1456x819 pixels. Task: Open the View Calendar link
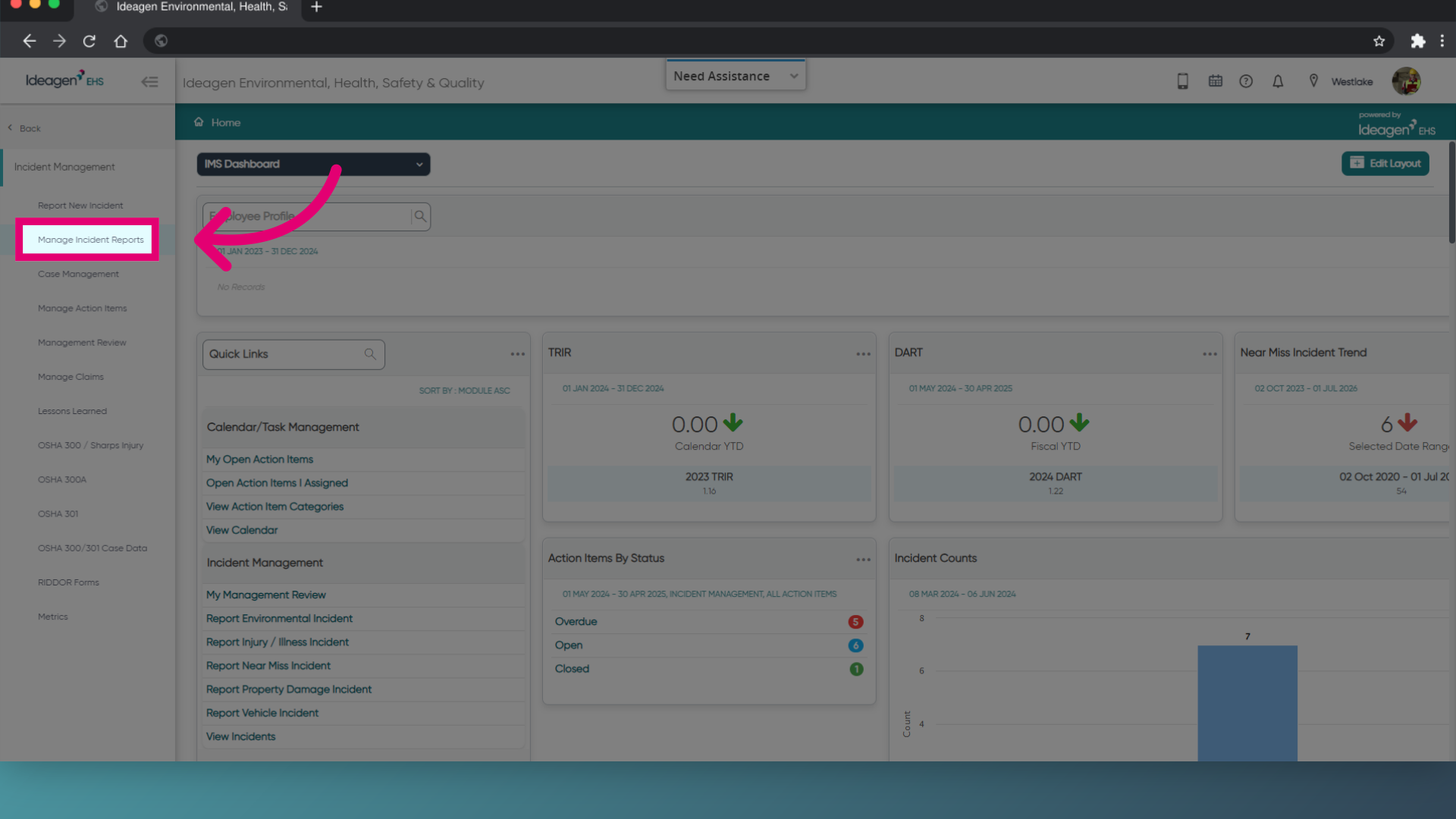point(242,530)
